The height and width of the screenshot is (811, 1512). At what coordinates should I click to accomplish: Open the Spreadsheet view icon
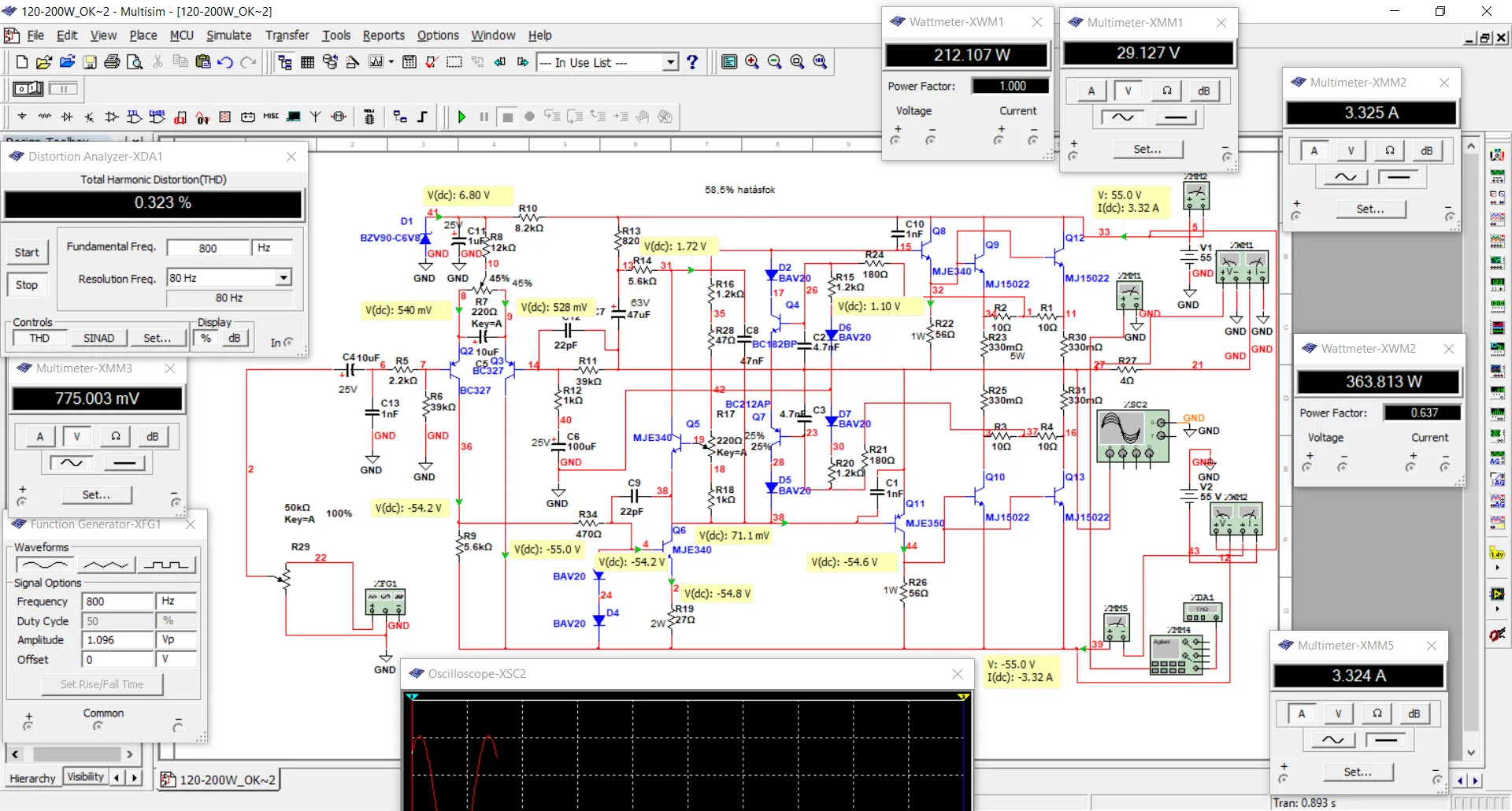pyautogui.click(x=308, y=62)
